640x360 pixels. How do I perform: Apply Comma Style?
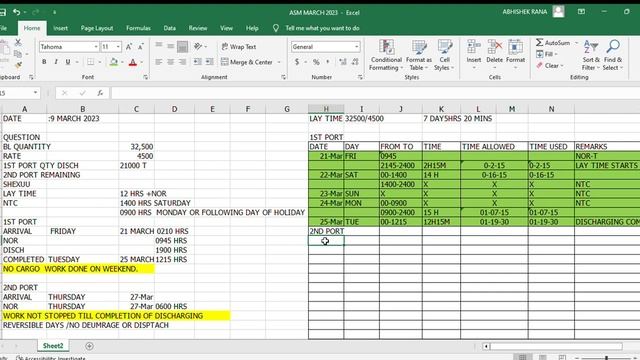(x=328, y=62)
